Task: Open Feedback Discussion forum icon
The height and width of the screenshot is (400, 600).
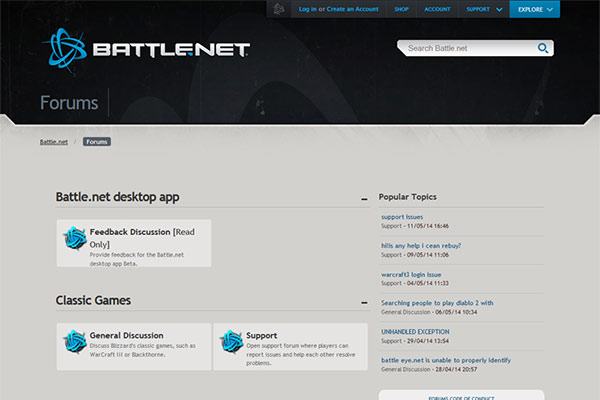Action: tap(74, 238)
